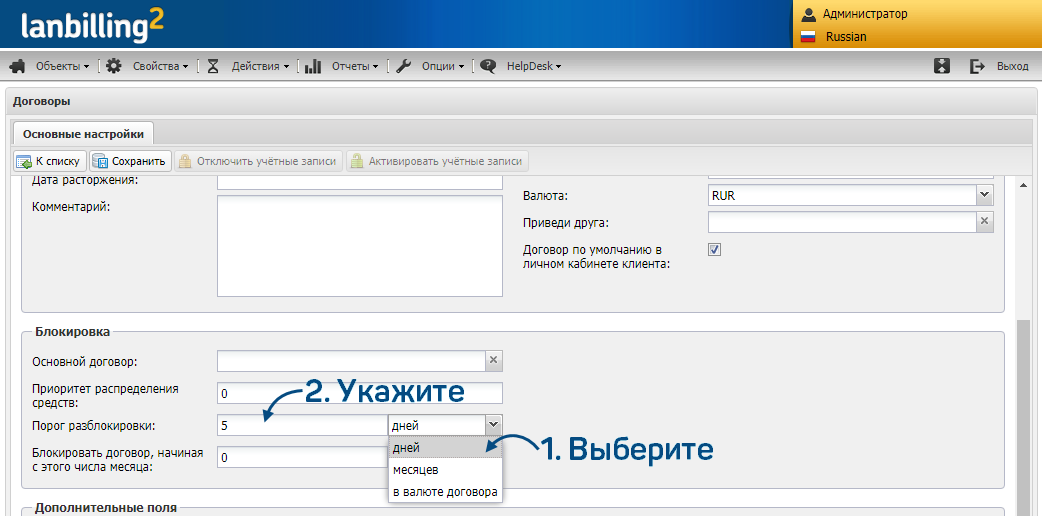This screenshot has width=1042, height=516.
Task: Click the hourglass icon left of Выход
Action: pos(942,66)
